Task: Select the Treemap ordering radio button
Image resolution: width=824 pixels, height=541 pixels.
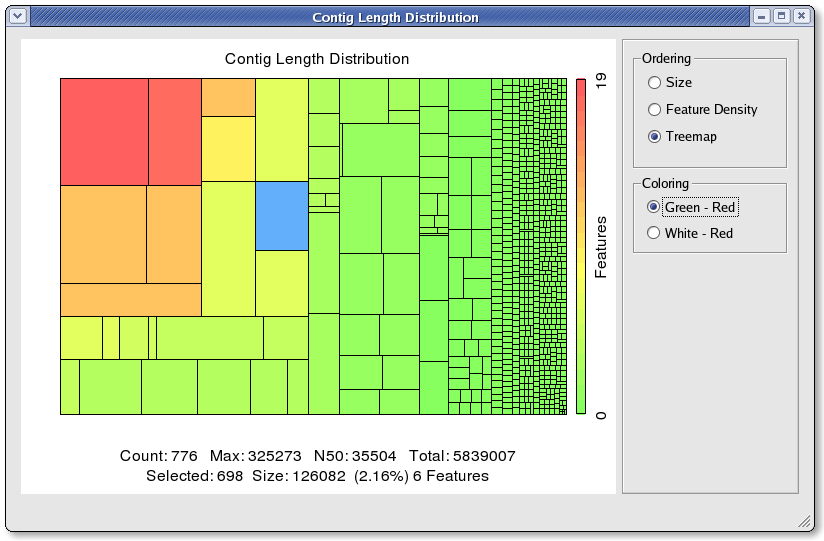Action: coord(655,137)
